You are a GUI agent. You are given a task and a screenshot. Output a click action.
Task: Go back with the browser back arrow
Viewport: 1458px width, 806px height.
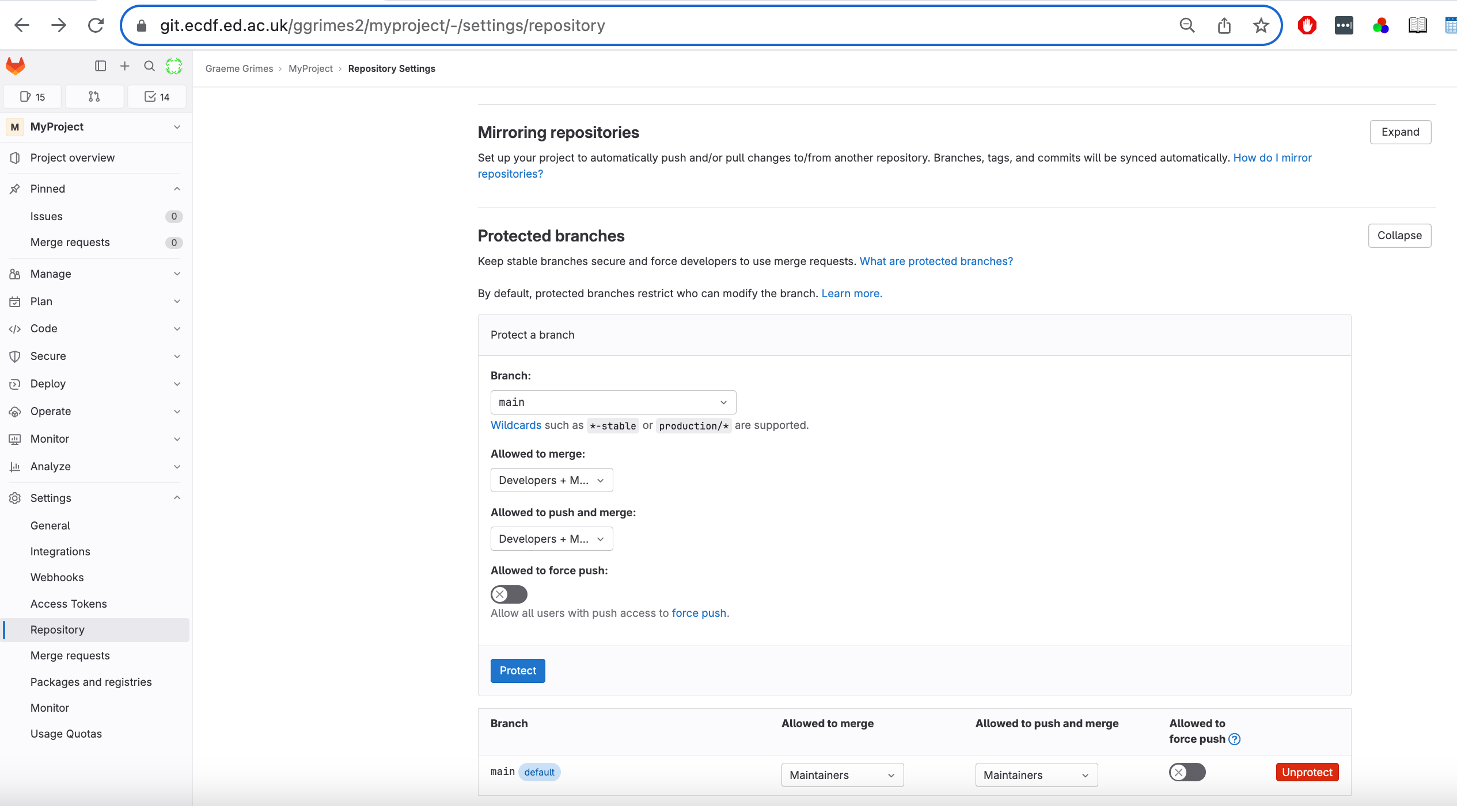point(22,26)
